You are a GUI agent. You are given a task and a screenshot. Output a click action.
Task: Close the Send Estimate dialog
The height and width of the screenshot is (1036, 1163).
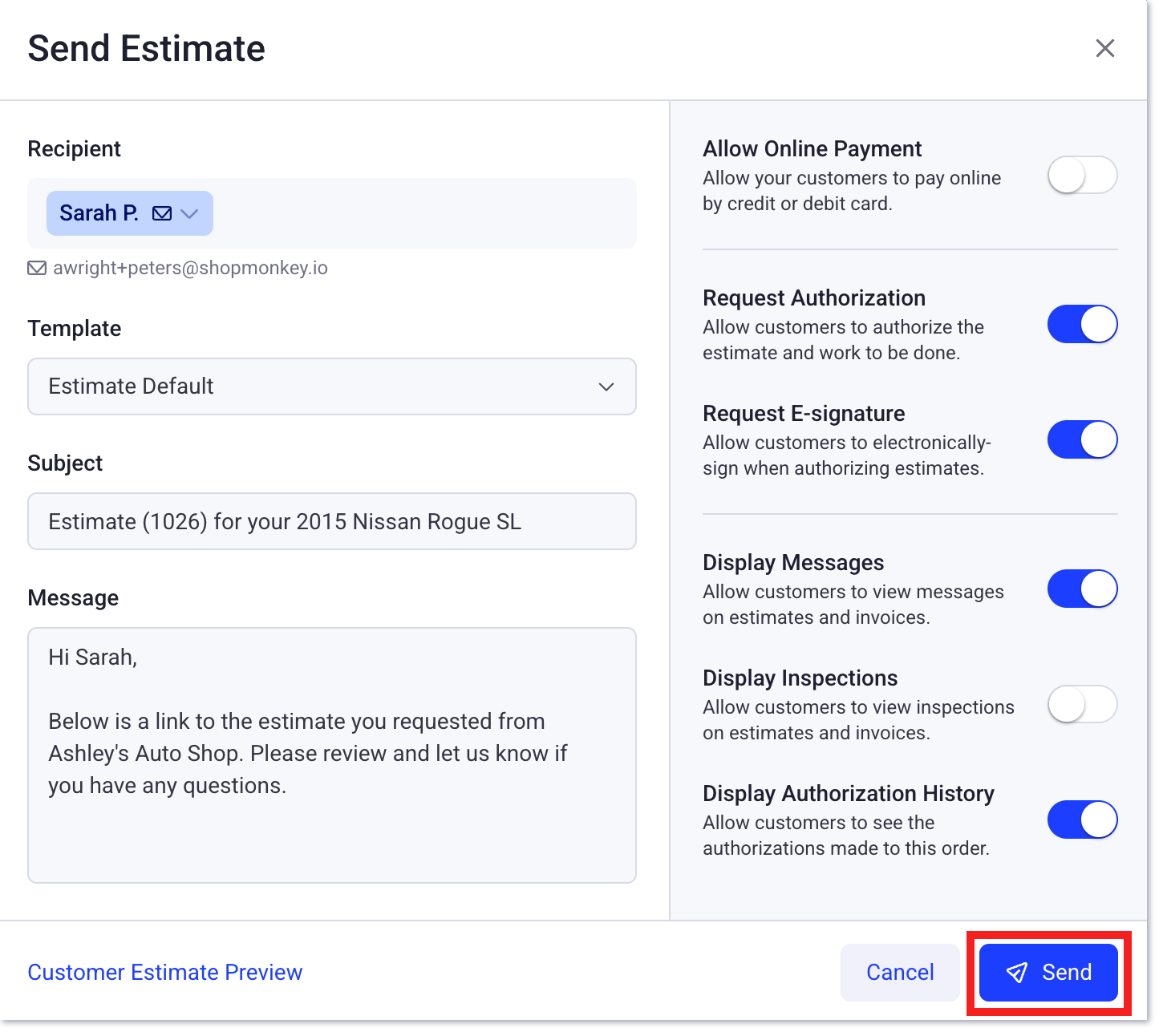click(x=1104, y=48)
